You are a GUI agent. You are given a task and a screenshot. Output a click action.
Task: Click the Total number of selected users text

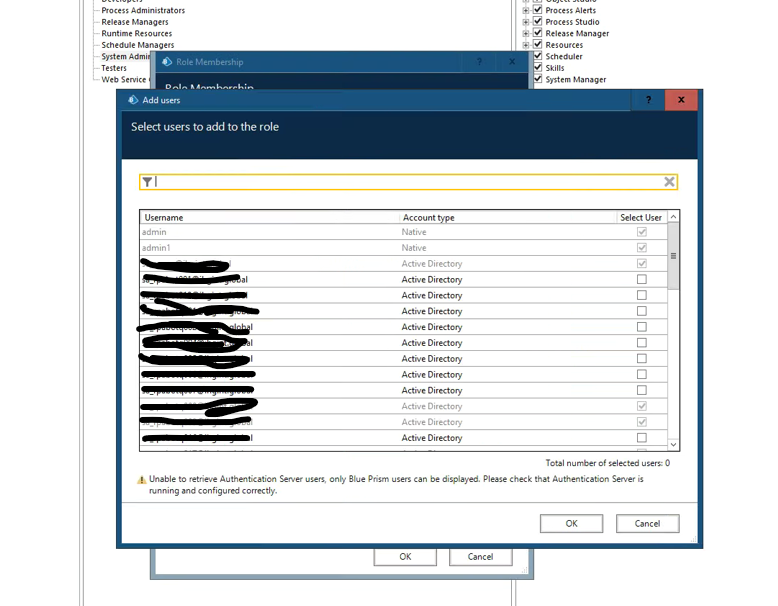click(608, 463)
